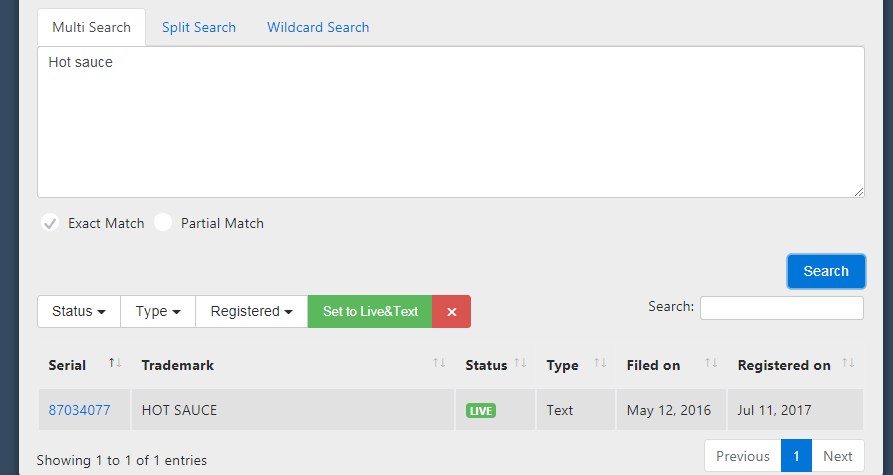Screen dimensions: 893x475
Task: Select the Exact Match radio option
Action: tap(50, 223)
